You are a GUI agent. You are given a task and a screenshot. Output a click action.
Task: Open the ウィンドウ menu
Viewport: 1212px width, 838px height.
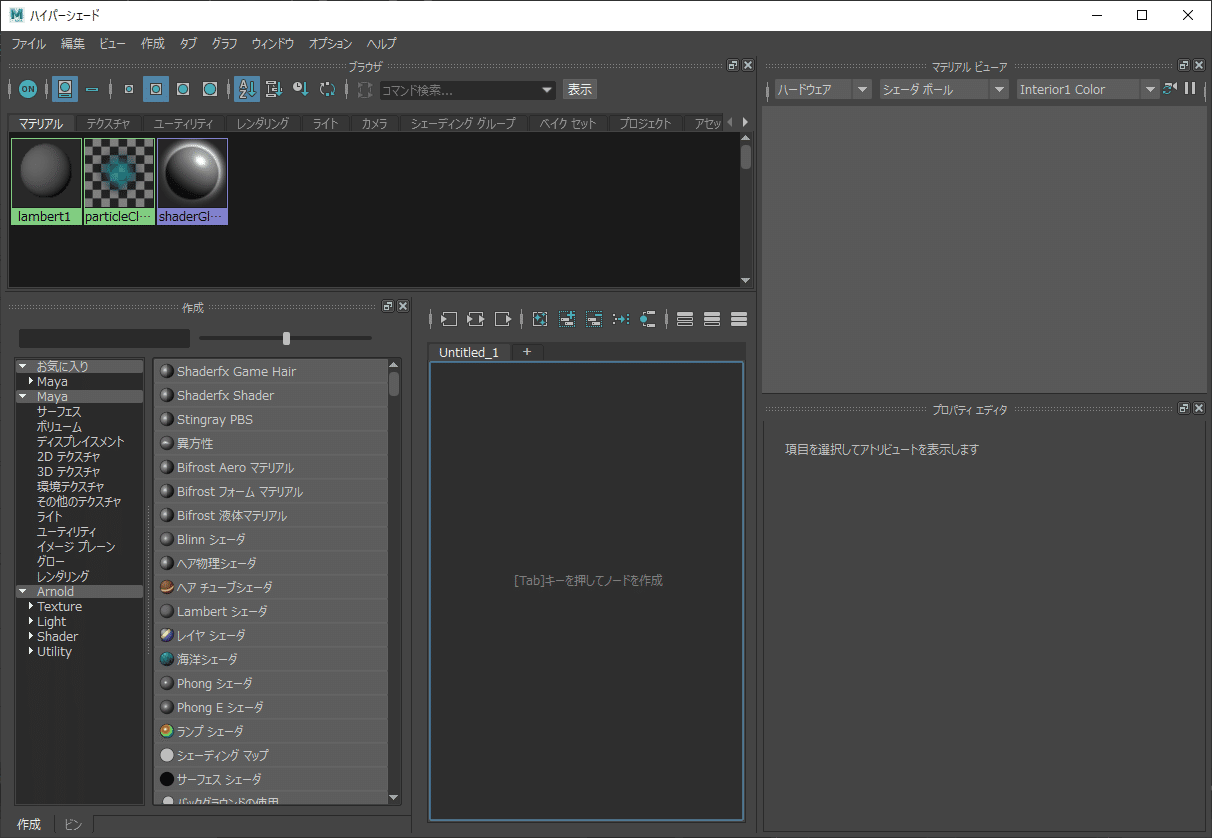pyautogui.click(x=273, y=44)
